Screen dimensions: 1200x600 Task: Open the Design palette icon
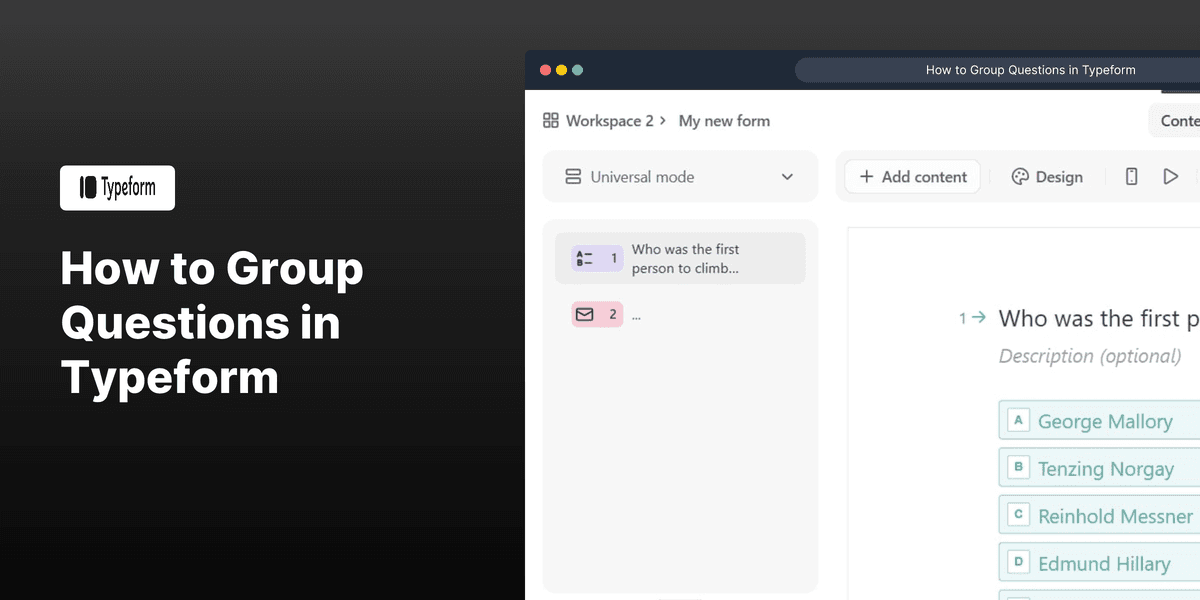pos(1019,176)
